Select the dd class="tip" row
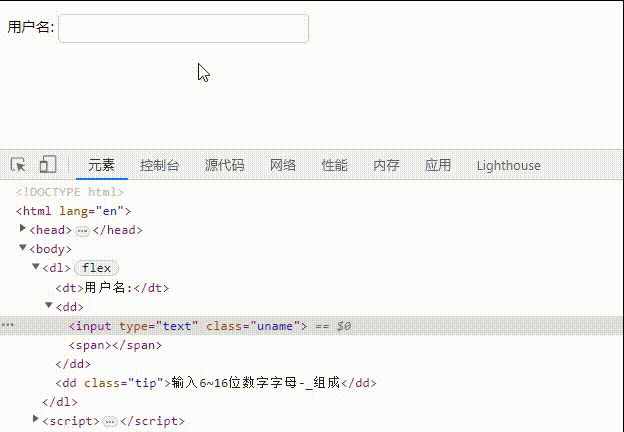Image resolution: width=624 pixels, height=432 pixels. tap(216, 383)
